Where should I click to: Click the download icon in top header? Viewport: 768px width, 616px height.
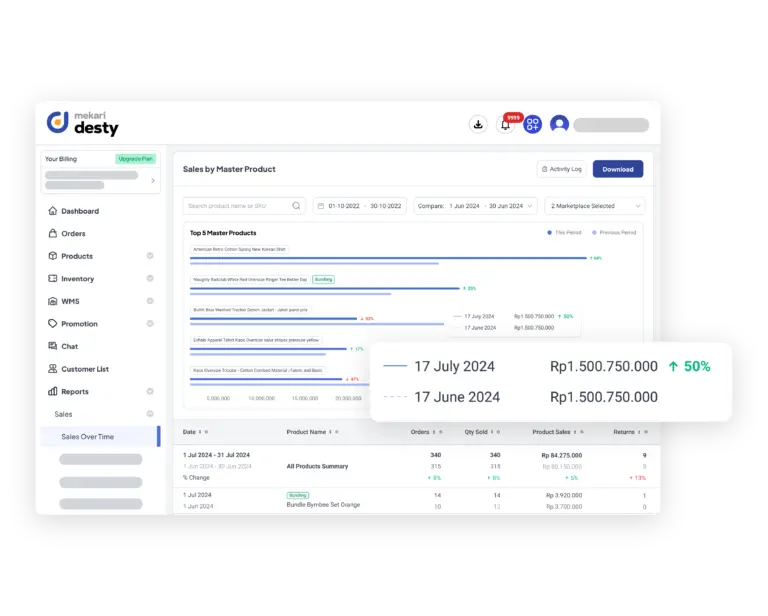point(478,124)
